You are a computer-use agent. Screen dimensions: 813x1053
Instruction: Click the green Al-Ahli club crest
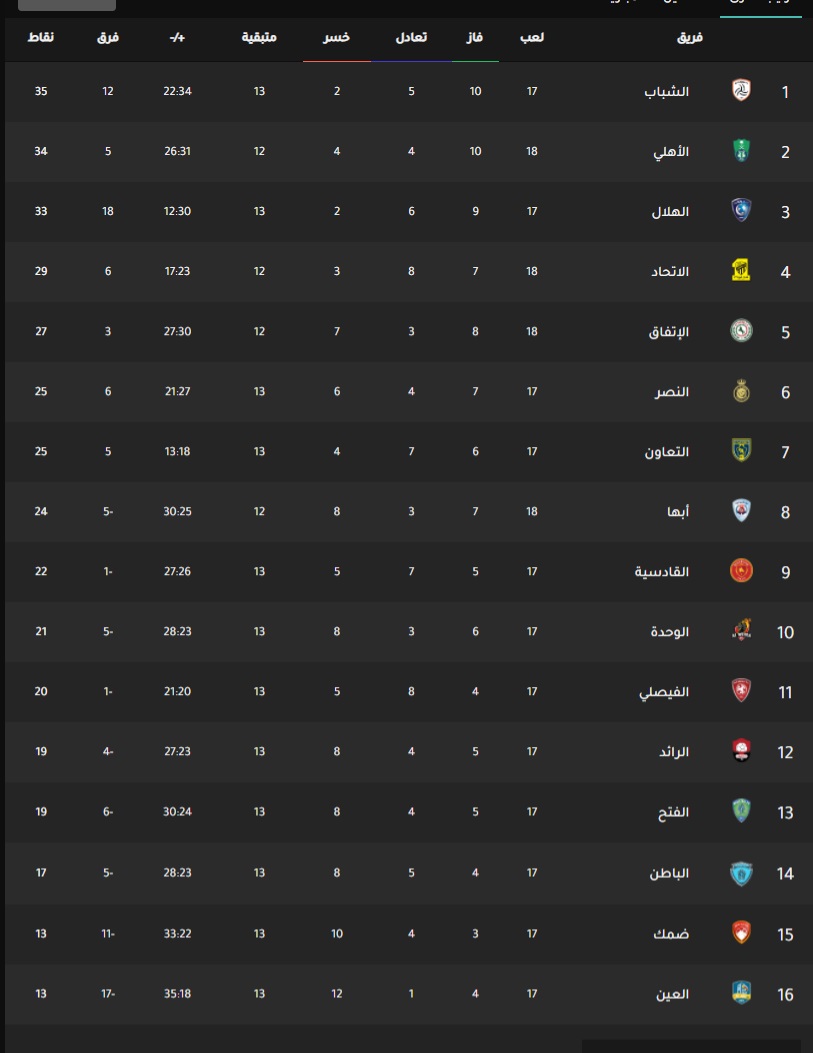pyautogui.click(x=740, y=150)
